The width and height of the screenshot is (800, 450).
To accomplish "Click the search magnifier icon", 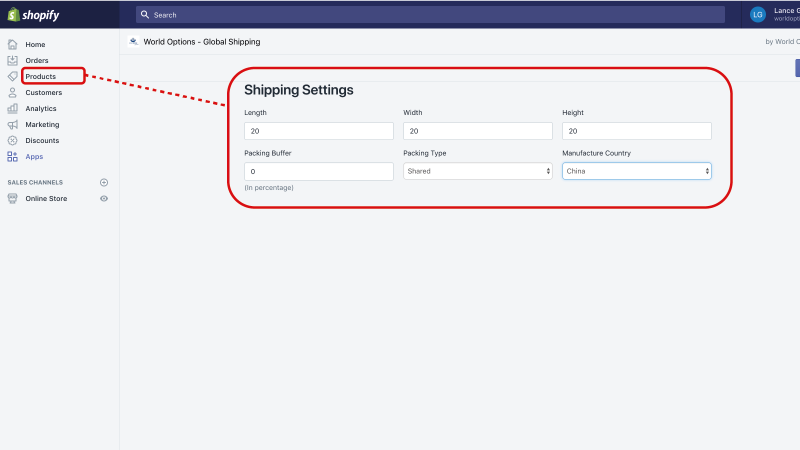I will click(x=145, y=15).
